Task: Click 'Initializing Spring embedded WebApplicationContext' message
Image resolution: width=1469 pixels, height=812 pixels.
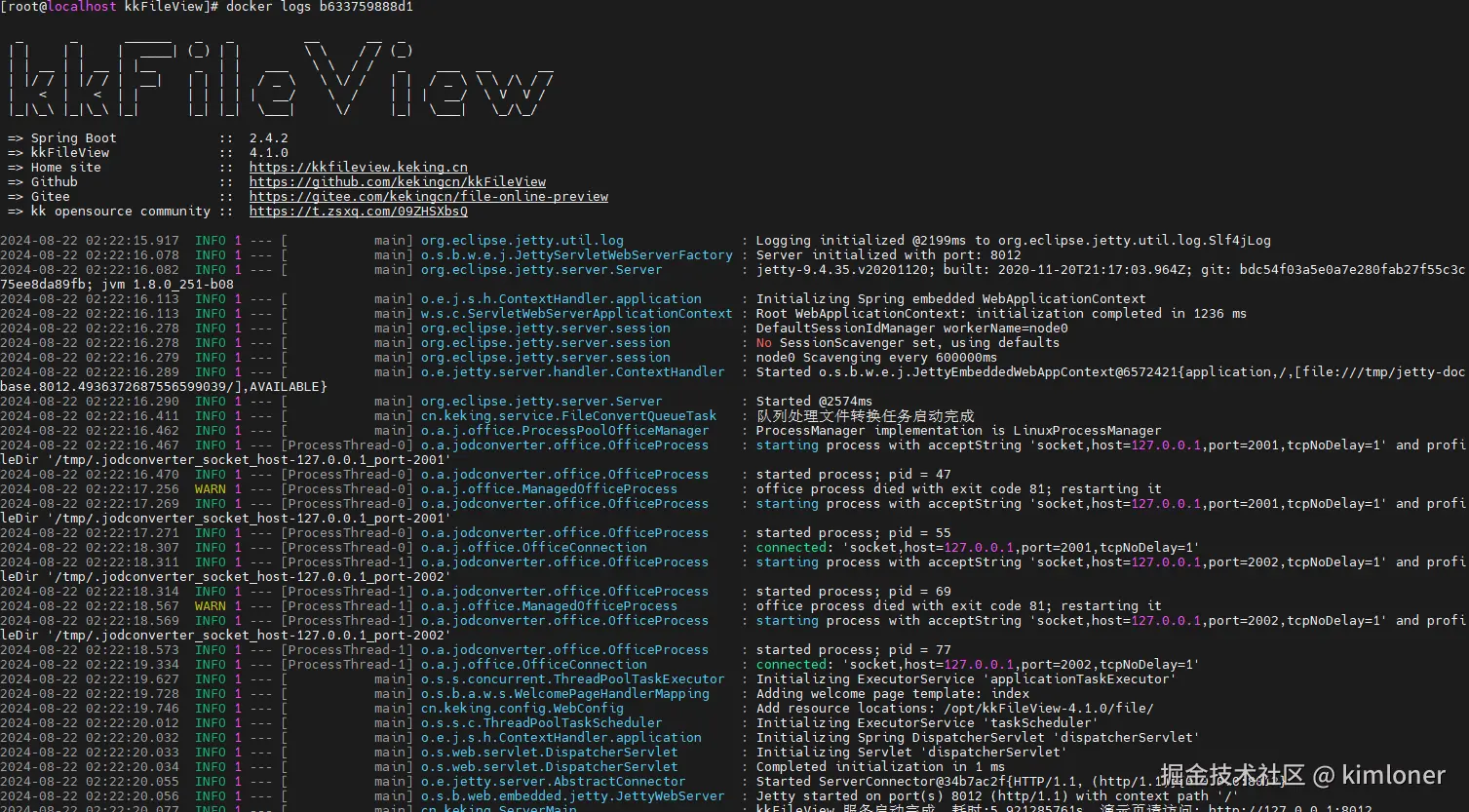Action: click(951, 299)
